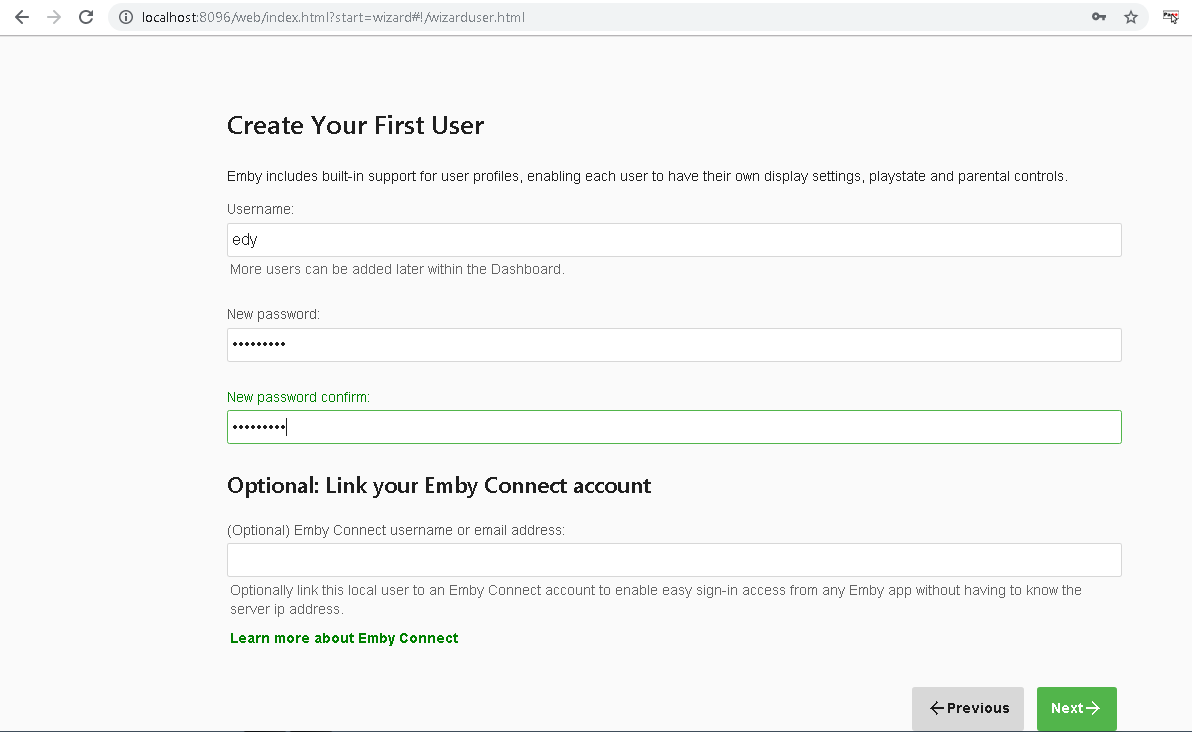Image resolution: width=1192 pixels, height=732 pixels.
Task: Click into the Username field containing edy
Action: [673, 240]
